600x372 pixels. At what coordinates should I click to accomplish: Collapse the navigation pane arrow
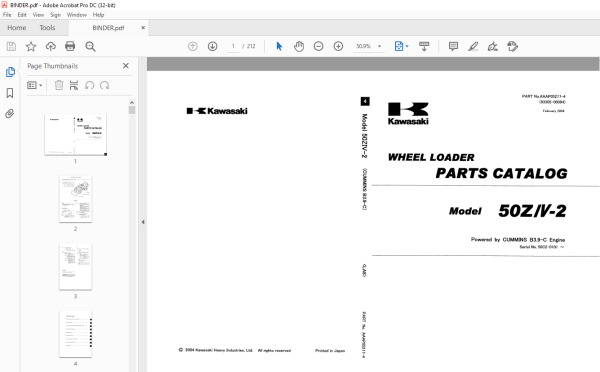(x=143, y=222)
